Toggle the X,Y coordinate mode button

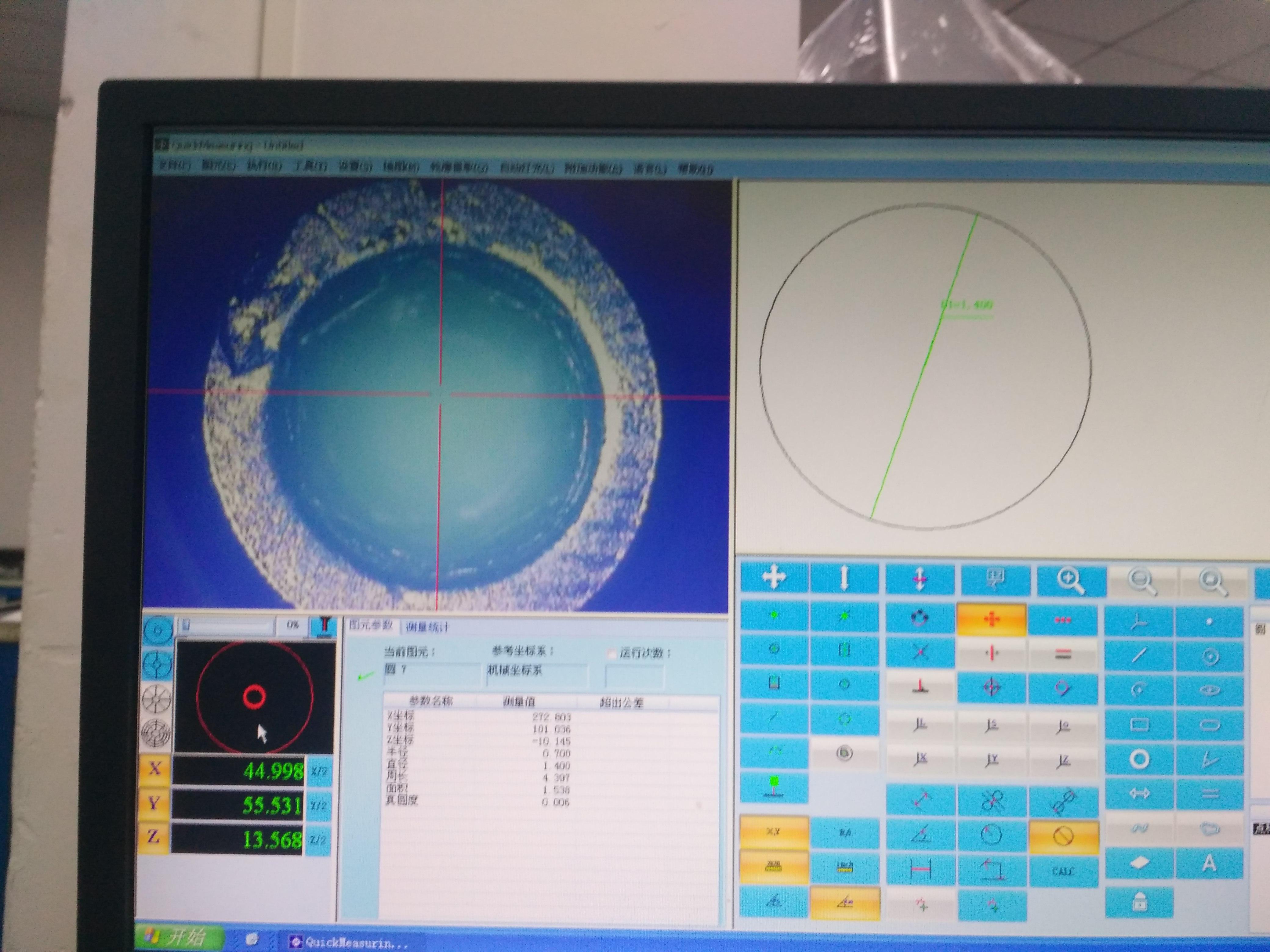(773, 832)
